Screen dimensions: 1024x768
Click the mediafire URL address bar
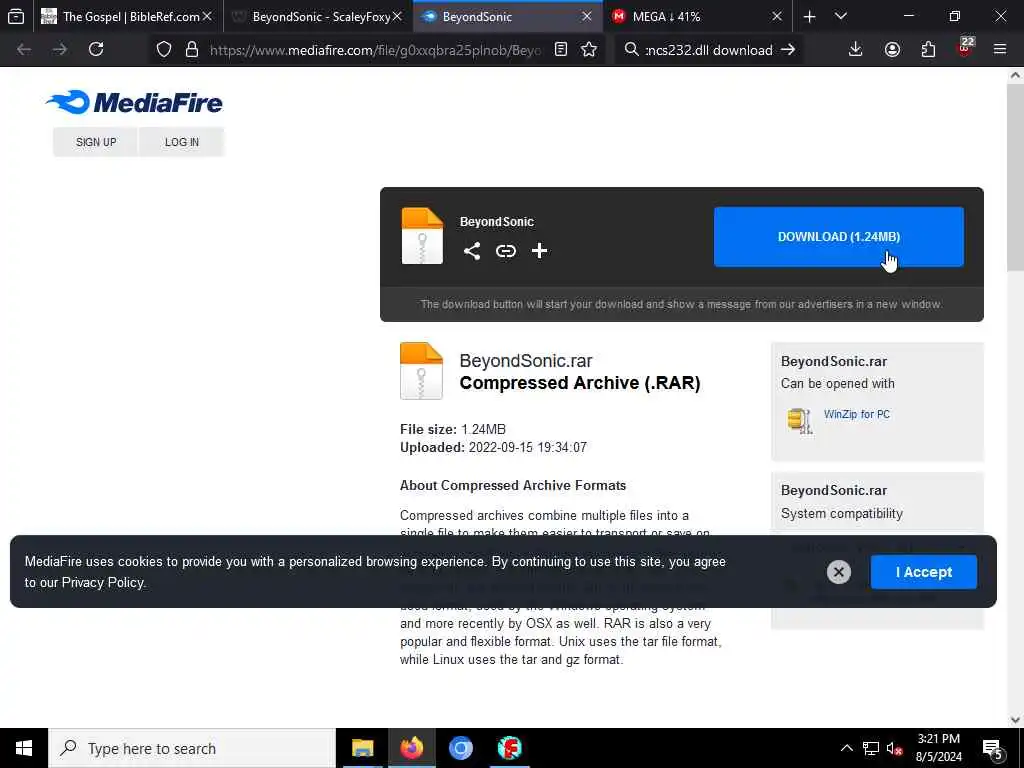click(375, 50)
